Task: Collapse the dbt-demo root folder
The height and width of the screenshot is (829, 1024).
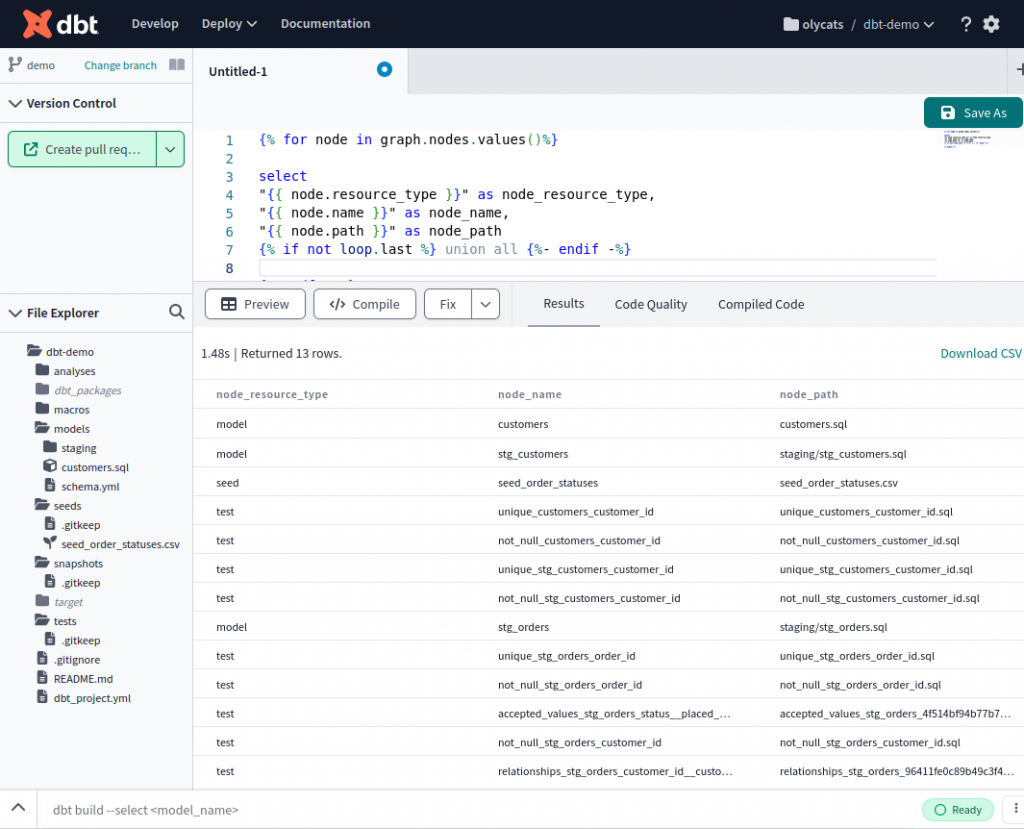Action: [35, 351]
